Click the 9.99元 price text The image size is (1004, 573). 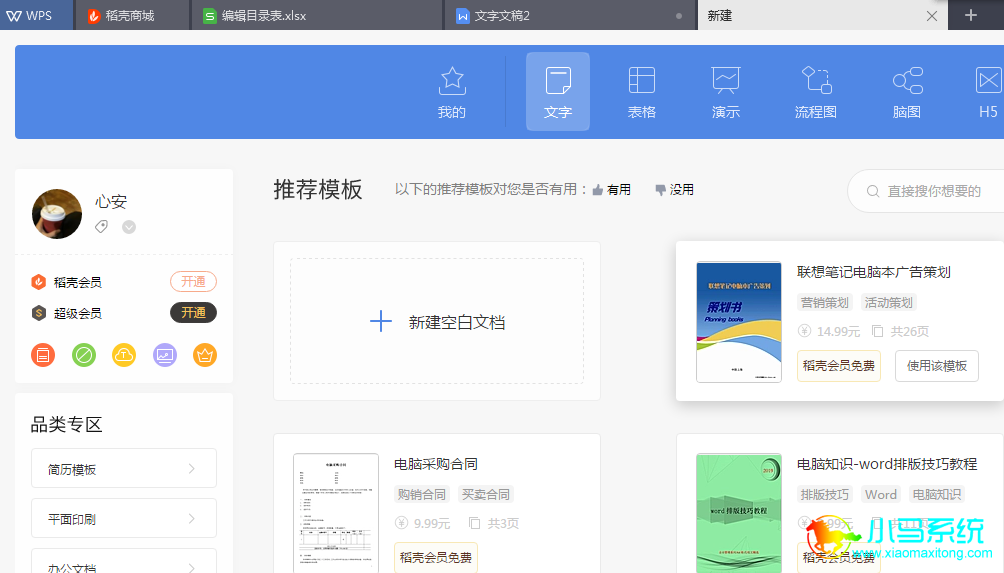pyautogui.click(x=432, y=524)
